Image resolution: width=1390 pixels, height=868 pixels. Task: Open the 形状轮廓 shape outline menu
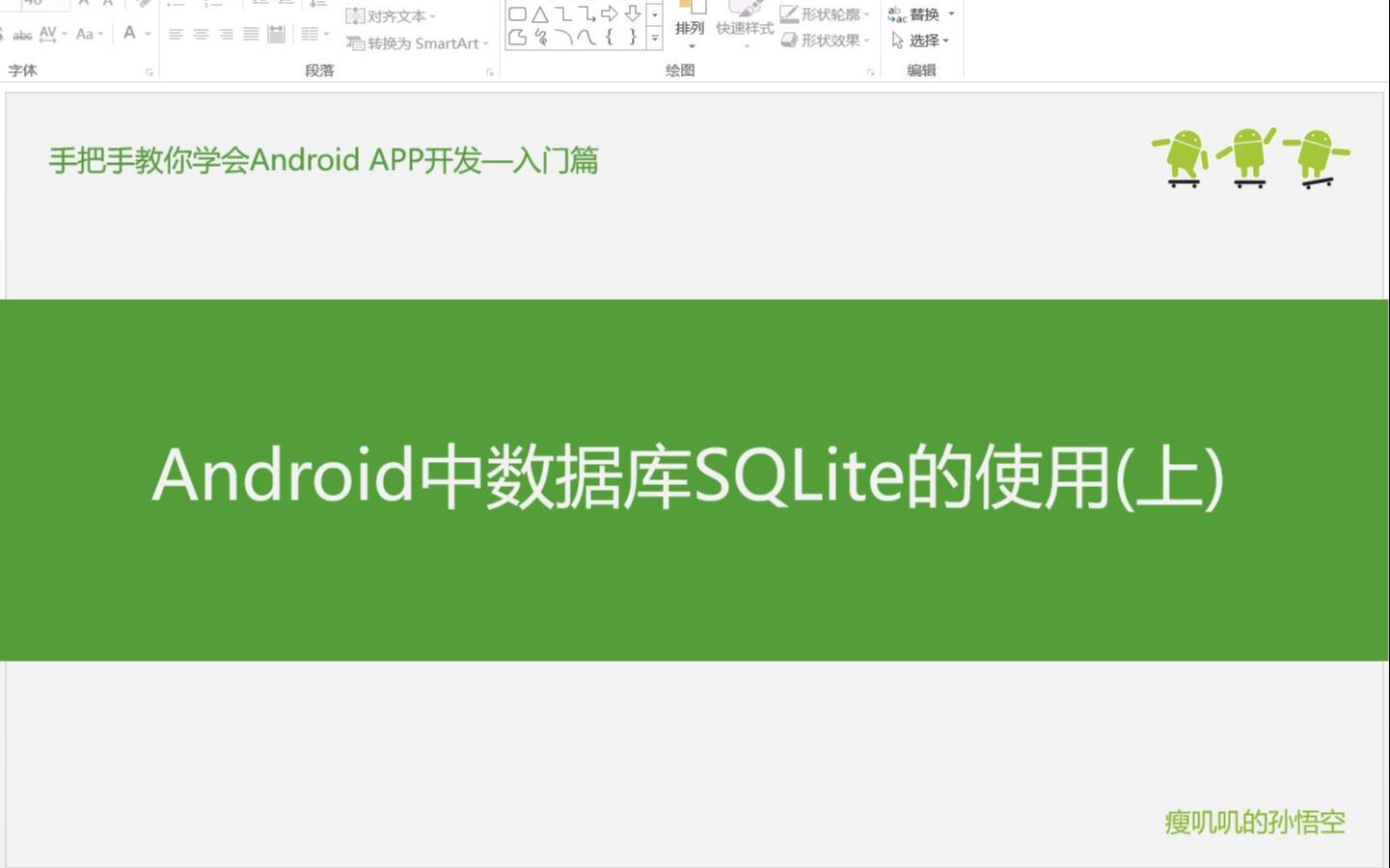pos(826,14)
